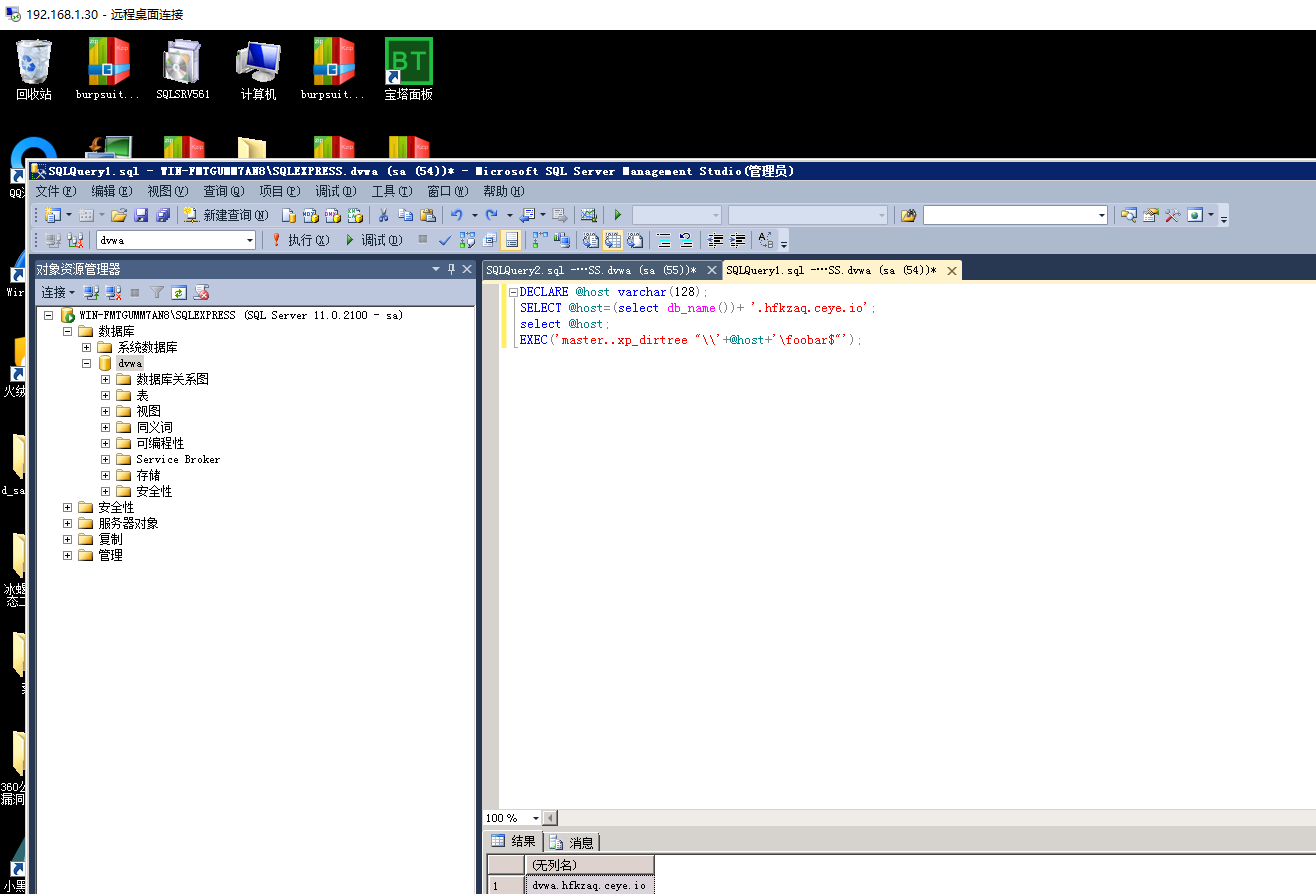Cut selection using the scissors icon

pyautogui.click(x=383, y=215)
